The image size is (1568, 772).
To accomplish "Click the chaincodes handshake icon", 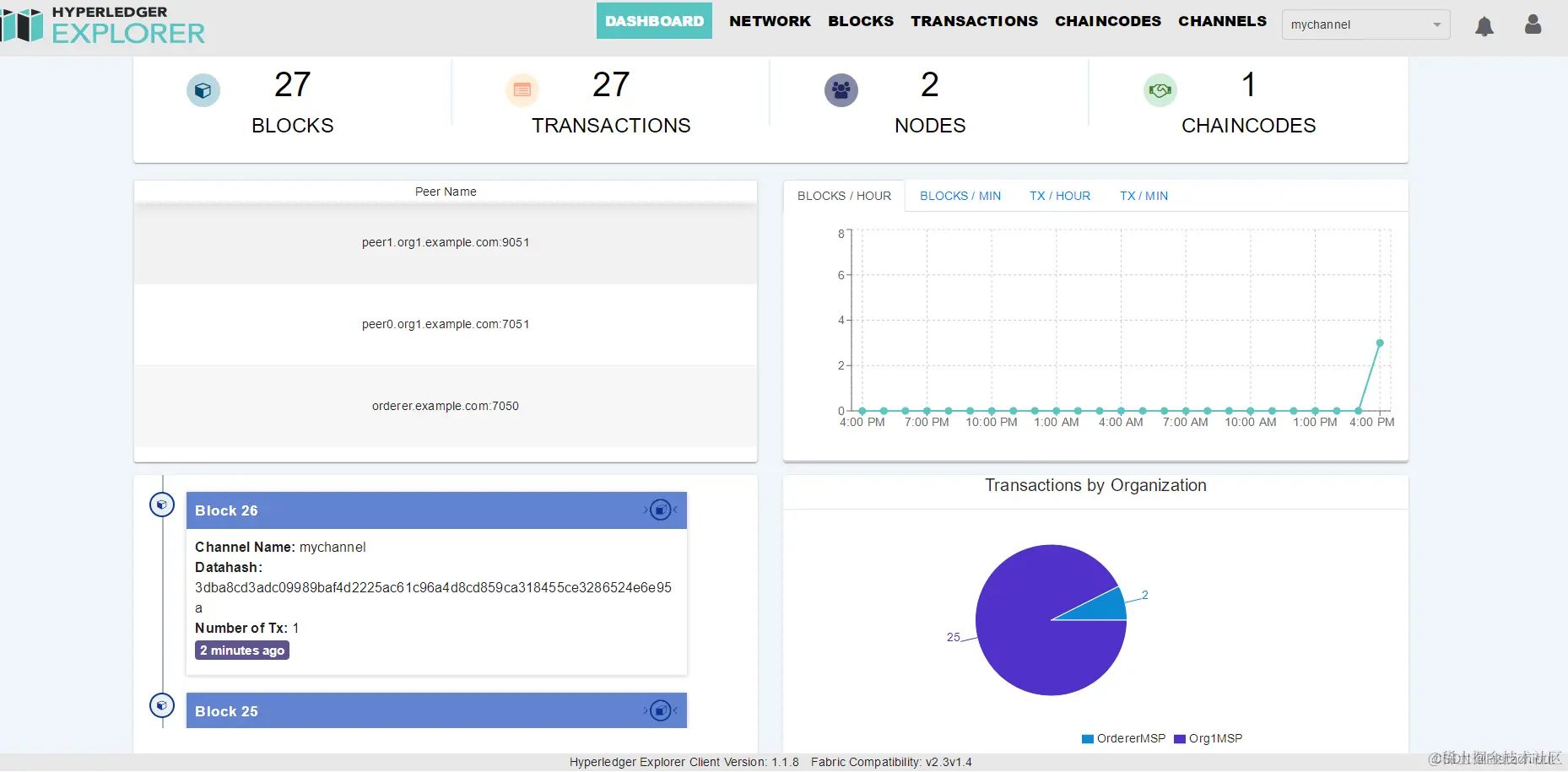I will (1160, 90).
